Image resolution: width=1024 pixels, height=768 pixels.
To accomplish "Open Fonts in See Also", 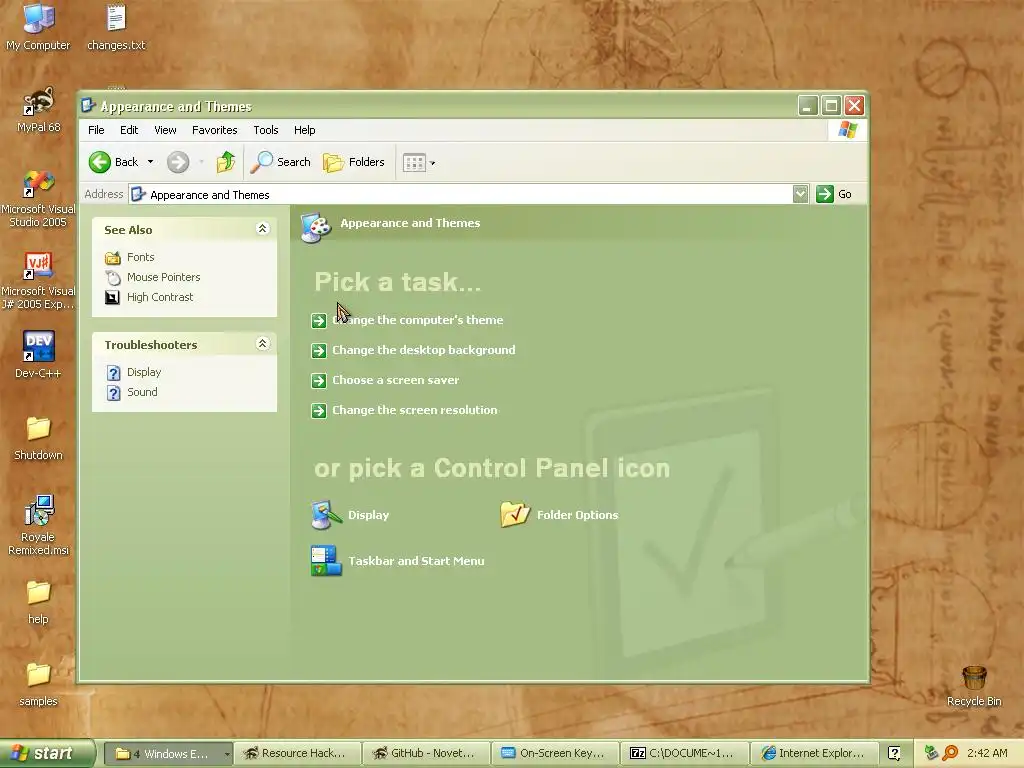I will (x=140, y=257).
